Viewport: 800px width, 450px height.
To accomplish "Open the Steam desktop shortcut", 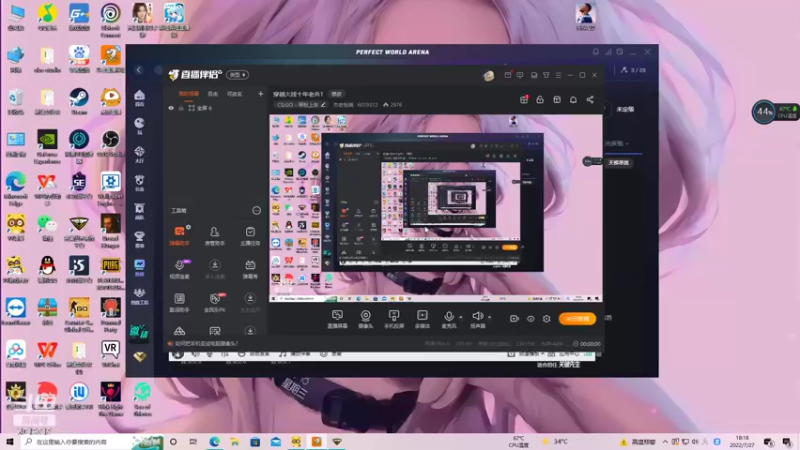I will pyautogui.click(x=79, y=101).
